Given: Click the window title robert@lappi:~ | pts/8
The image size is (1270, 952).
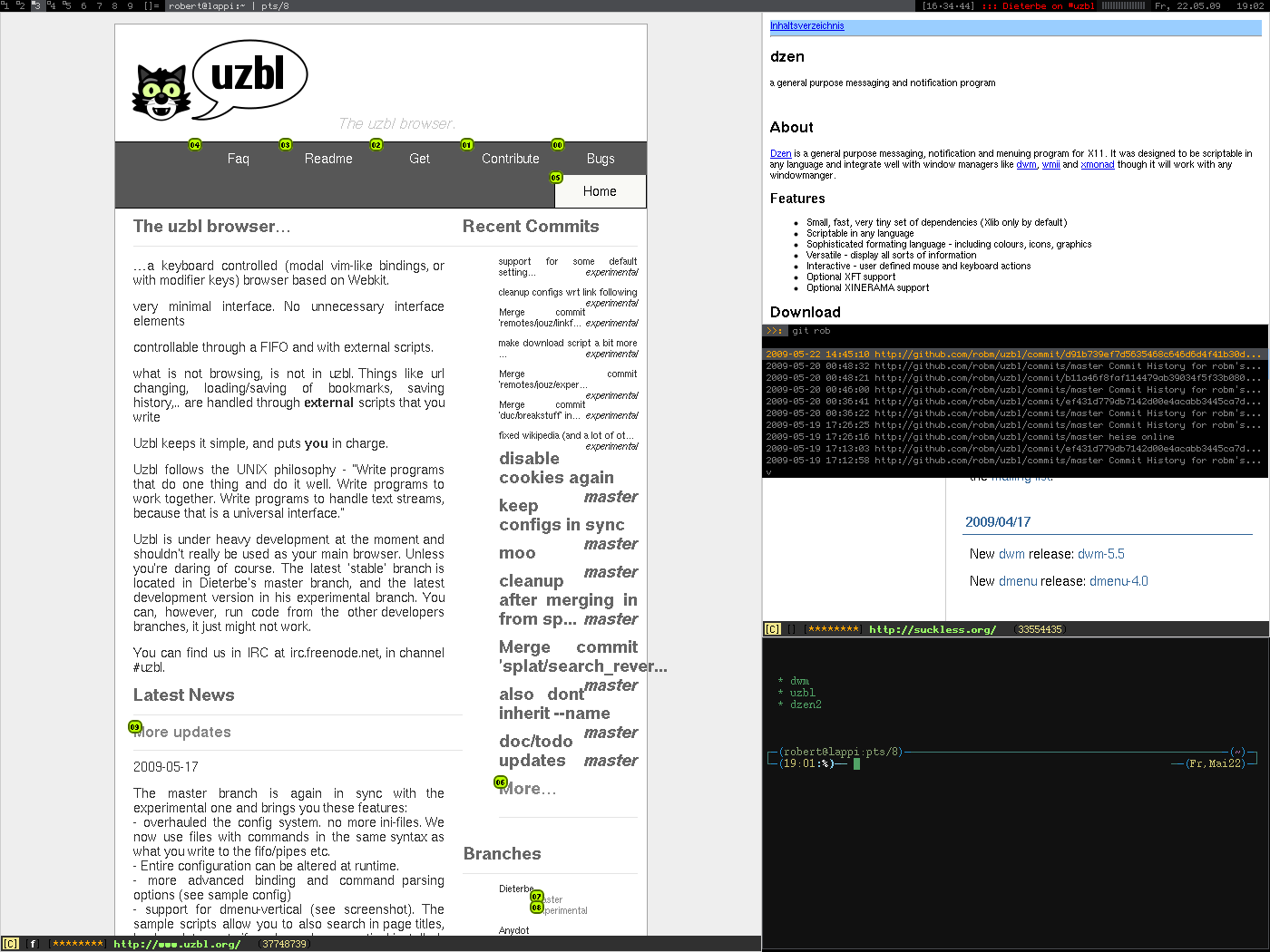Looking at the screenshot, I should [229, 5].
